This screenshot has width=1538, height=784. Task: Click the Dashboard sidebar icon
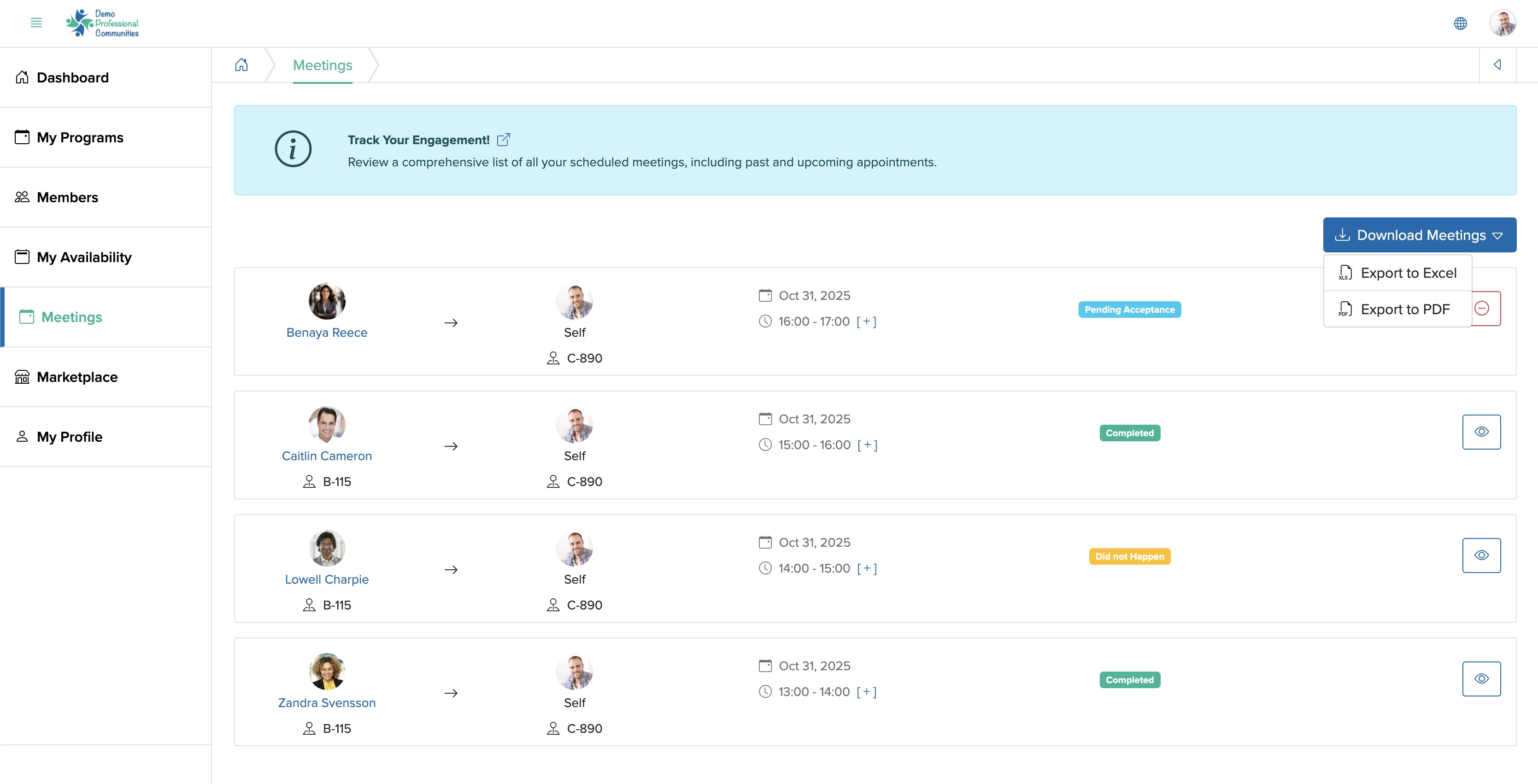click(22, 77)
